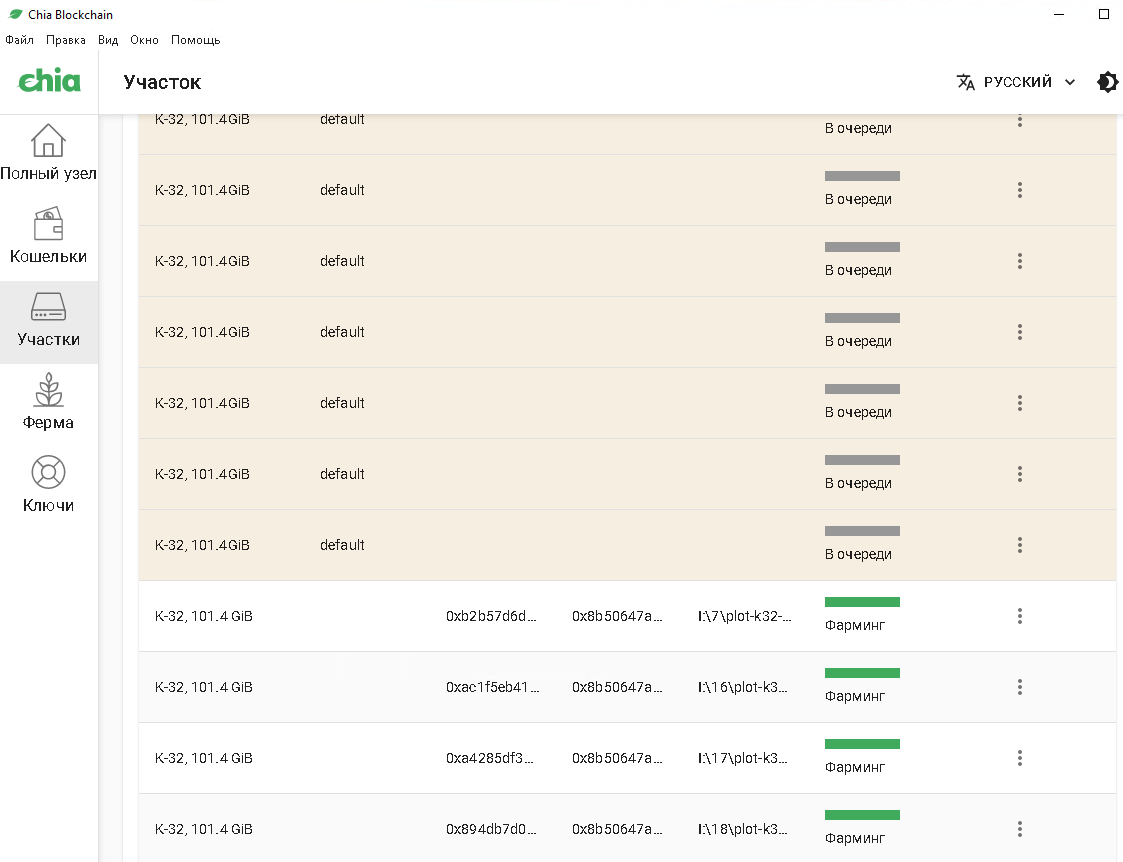The width and height of the screenshot is (1123, 862).
Task: Click key 0x8b50647a… in the I:\18 row
Action: click(617, 829)
